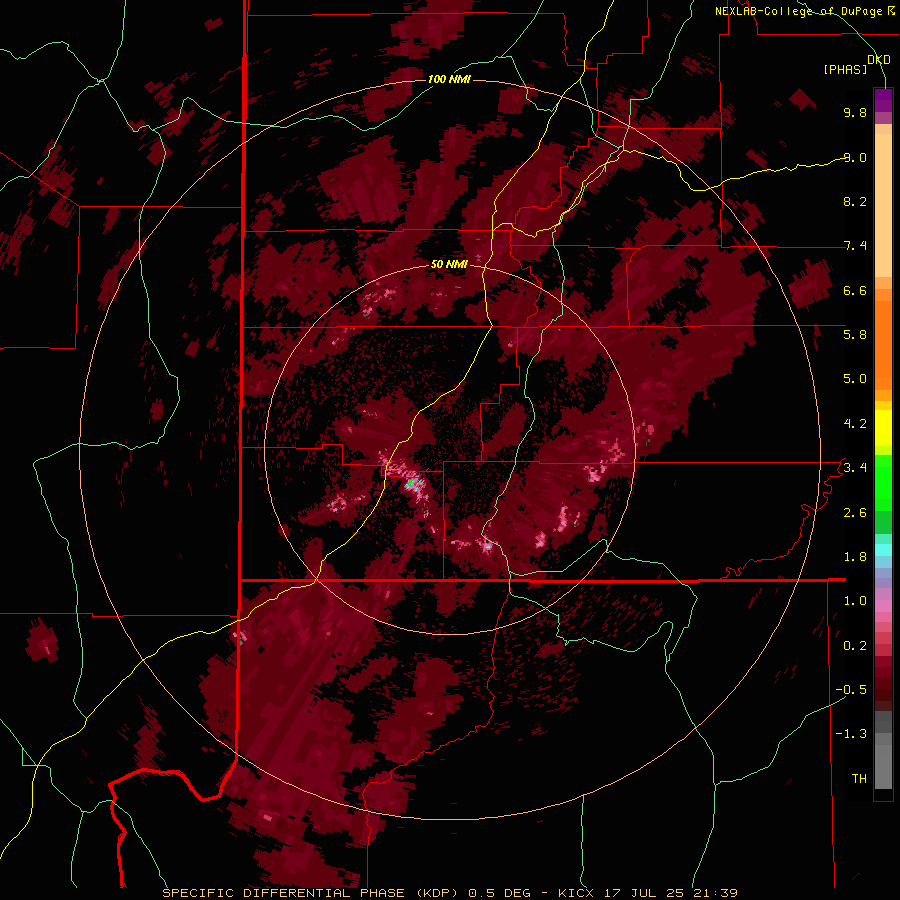Click the -1.3 color scale value
The height and width of the screenshot is (900, 900).
point(851,734)
